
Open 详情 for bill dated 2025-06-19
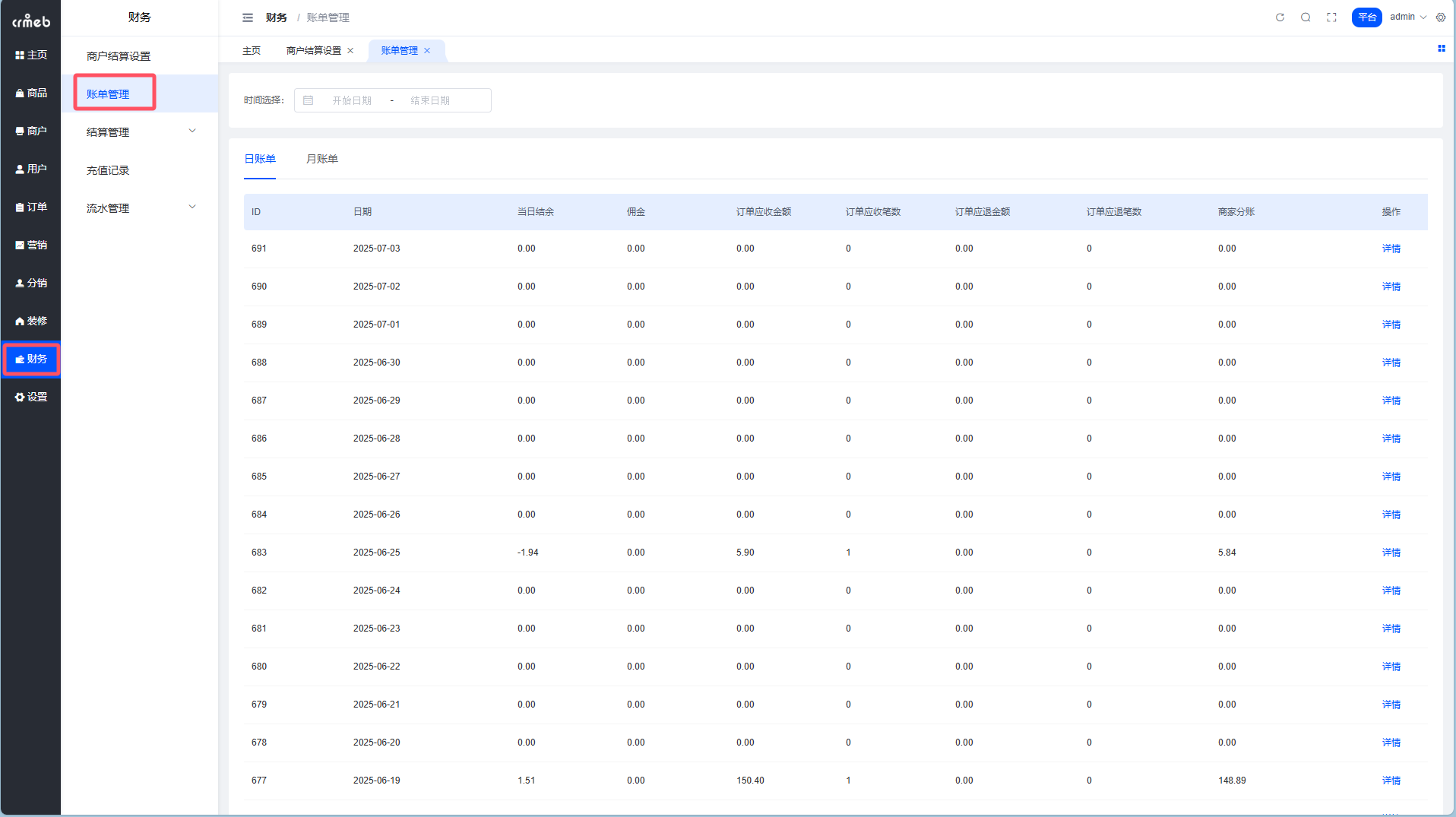click(x=1391, y=781)
